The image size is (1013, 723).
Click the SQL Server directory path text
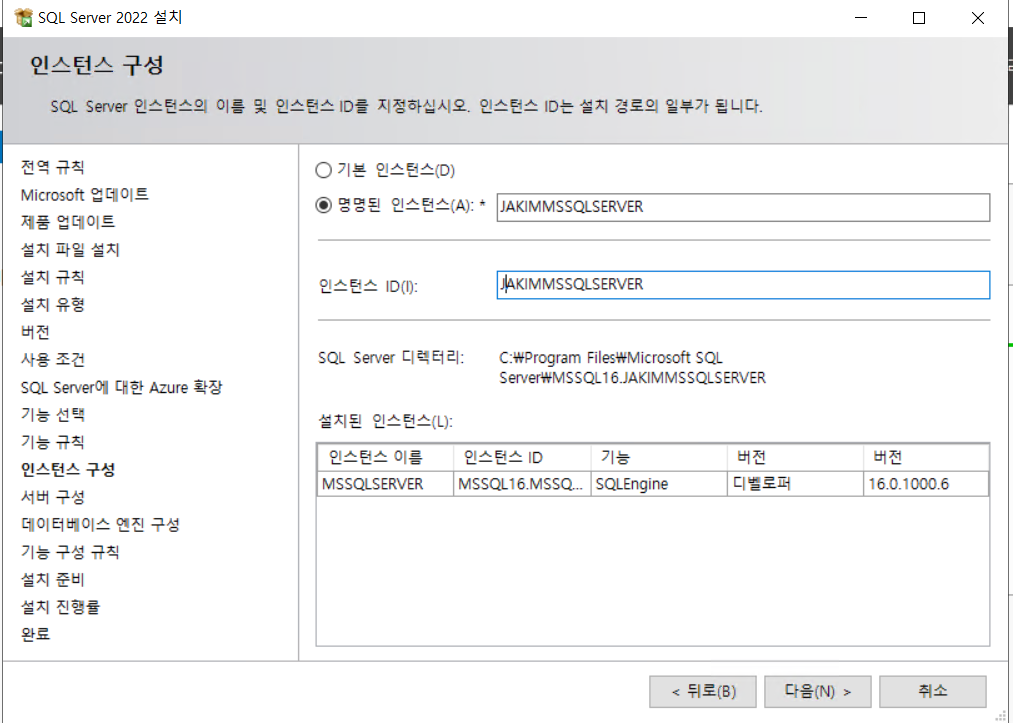coord(632,368)
